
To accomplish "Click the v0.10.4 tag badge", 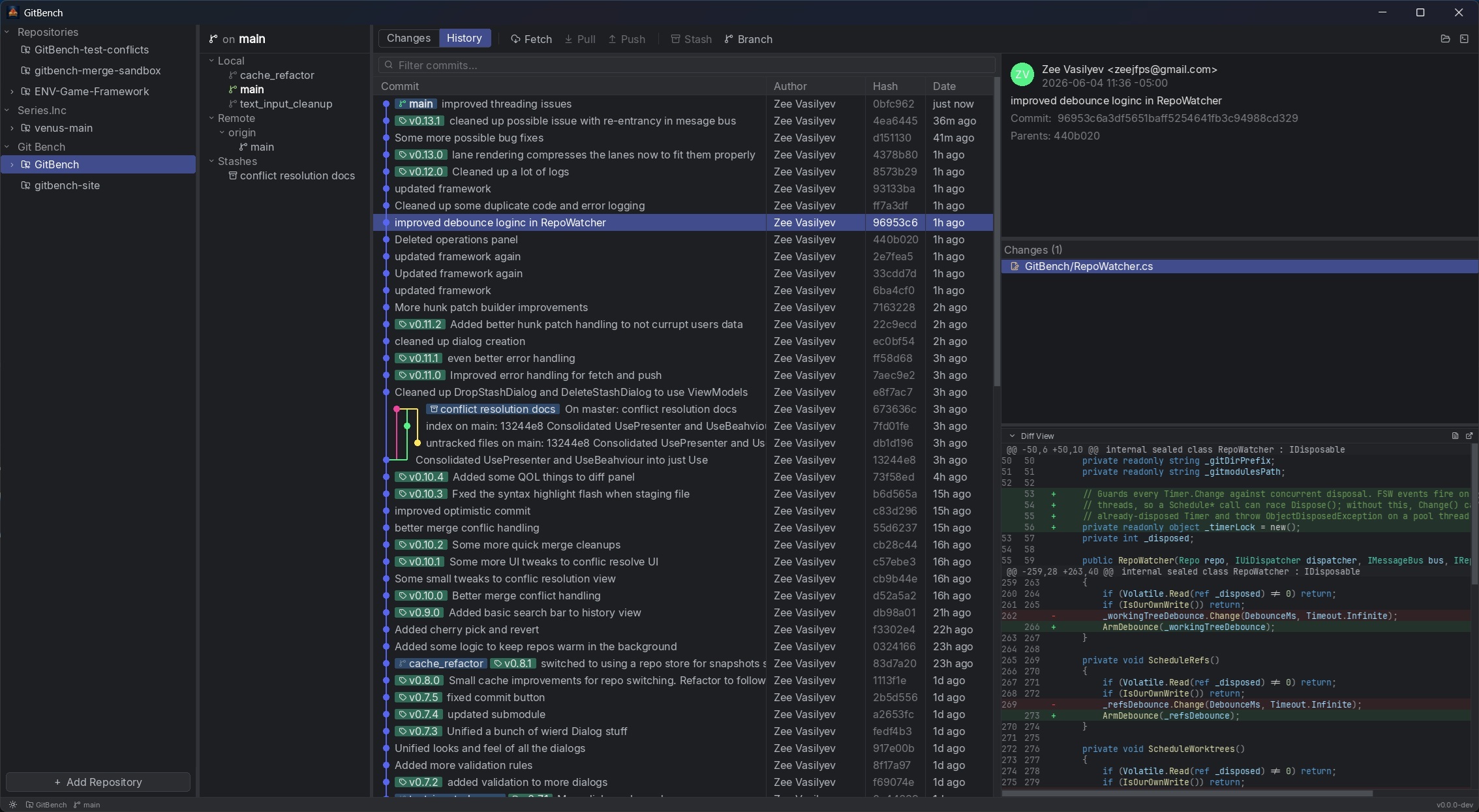I will [421, 477].
